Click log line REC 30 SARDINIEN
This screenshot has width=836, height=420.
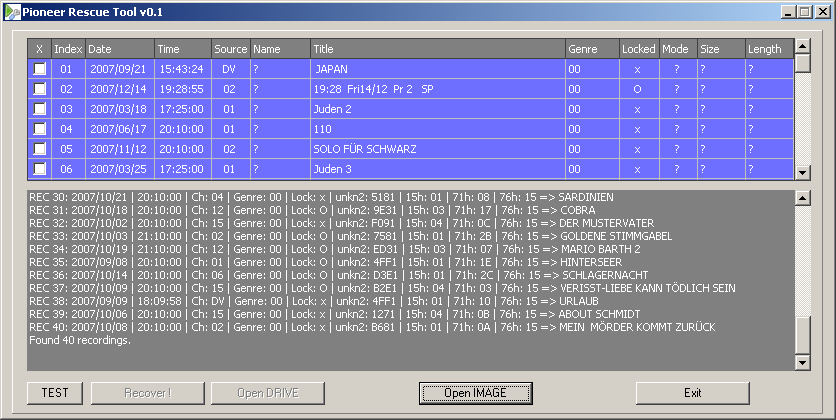pos(321,197)
